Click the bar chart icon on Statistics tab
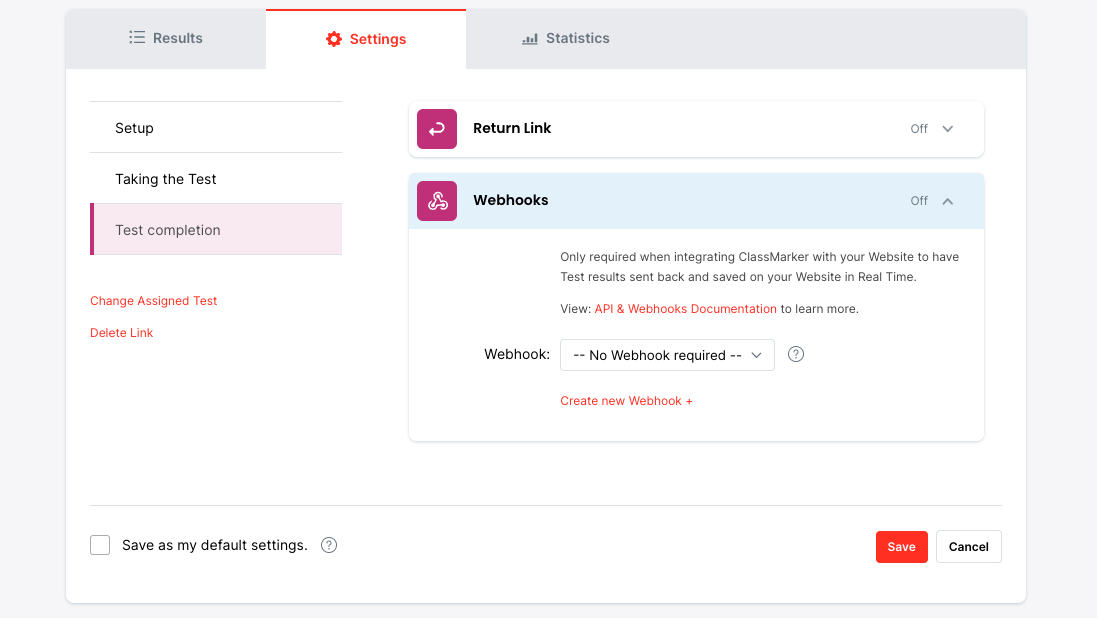 530,39
